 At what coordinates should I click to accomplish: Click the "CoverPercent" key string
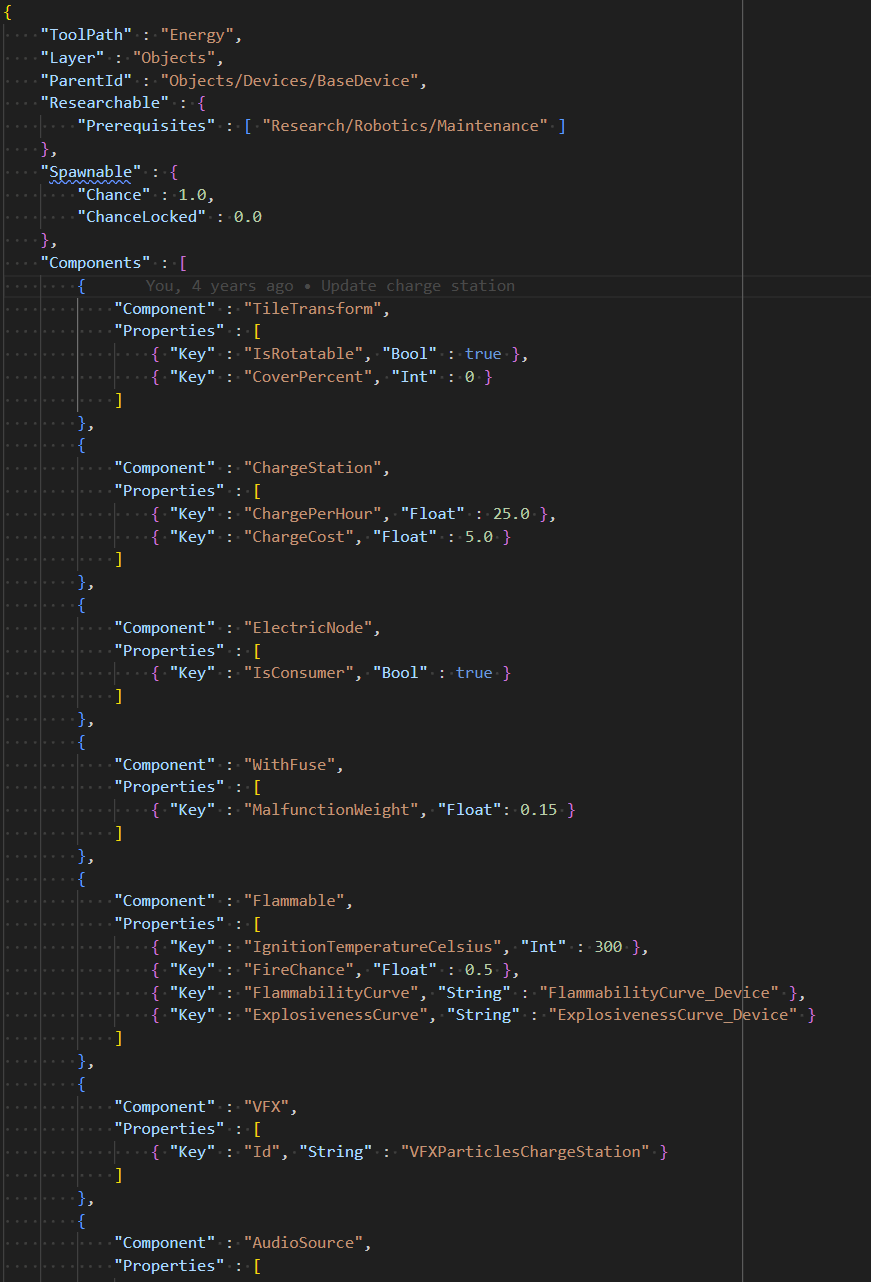(304, 377)
